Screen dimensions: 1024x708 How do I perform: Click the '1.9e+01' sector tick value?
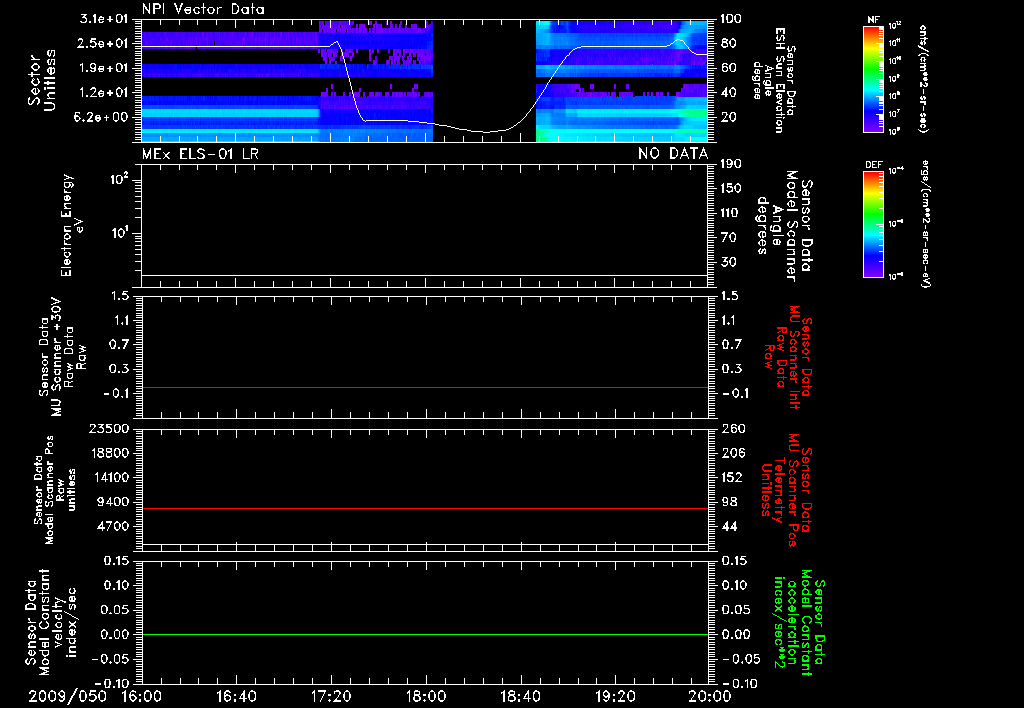pyautogui.click(x=104, y=68)
